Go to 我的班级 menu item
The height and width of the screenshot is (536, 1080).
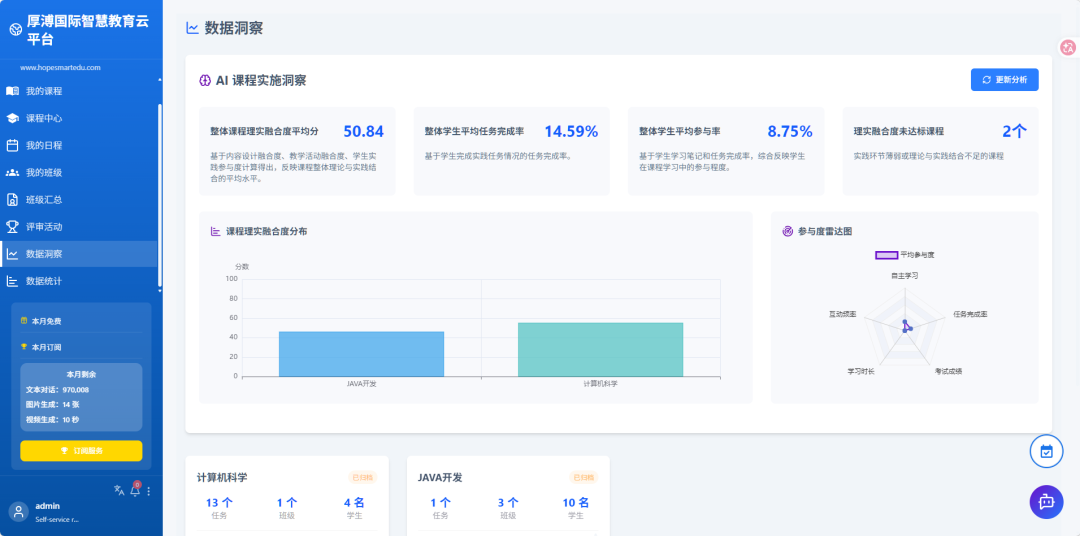[79, 172]
